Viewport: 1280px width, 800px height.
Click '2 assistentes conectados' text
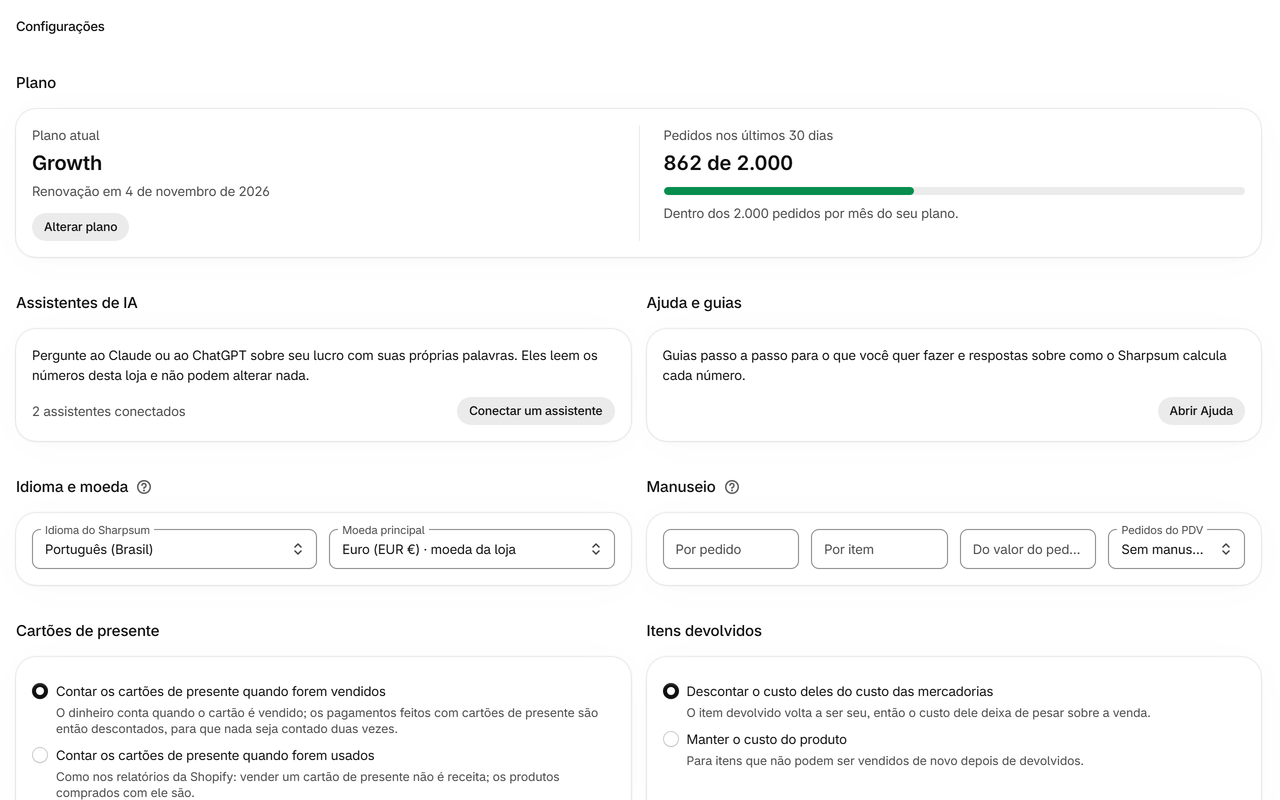109,411
